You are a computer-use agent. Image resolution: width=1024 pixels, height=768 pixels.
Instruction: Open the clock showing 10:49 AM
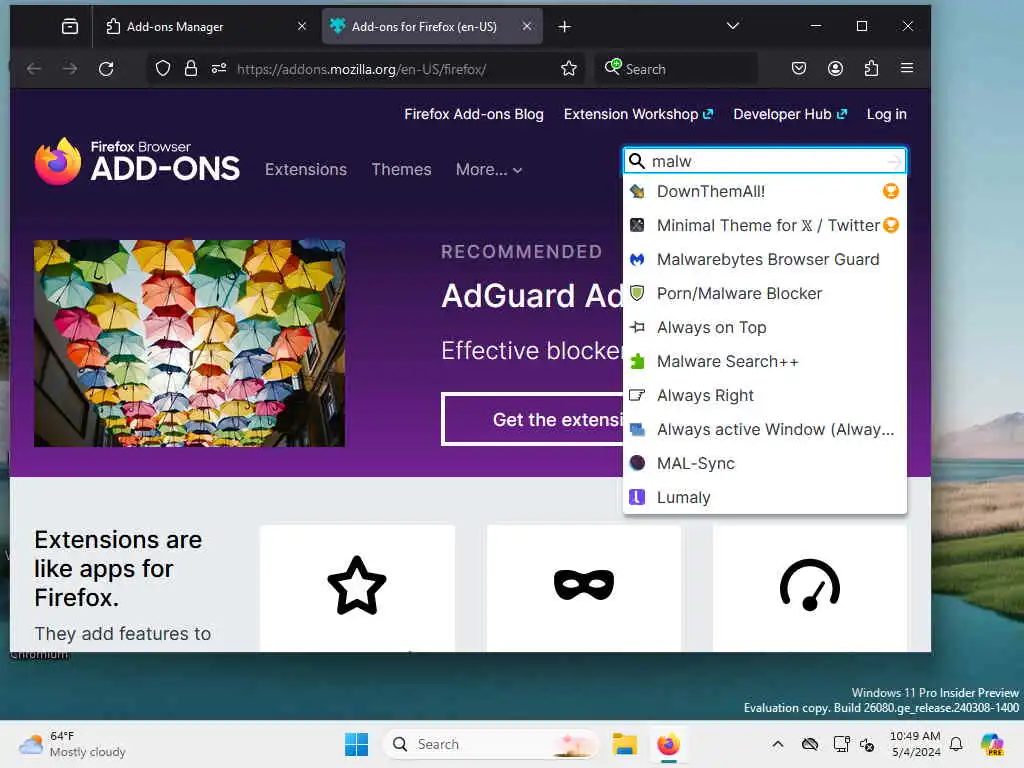pyautogui.click(x=915, y=744)
